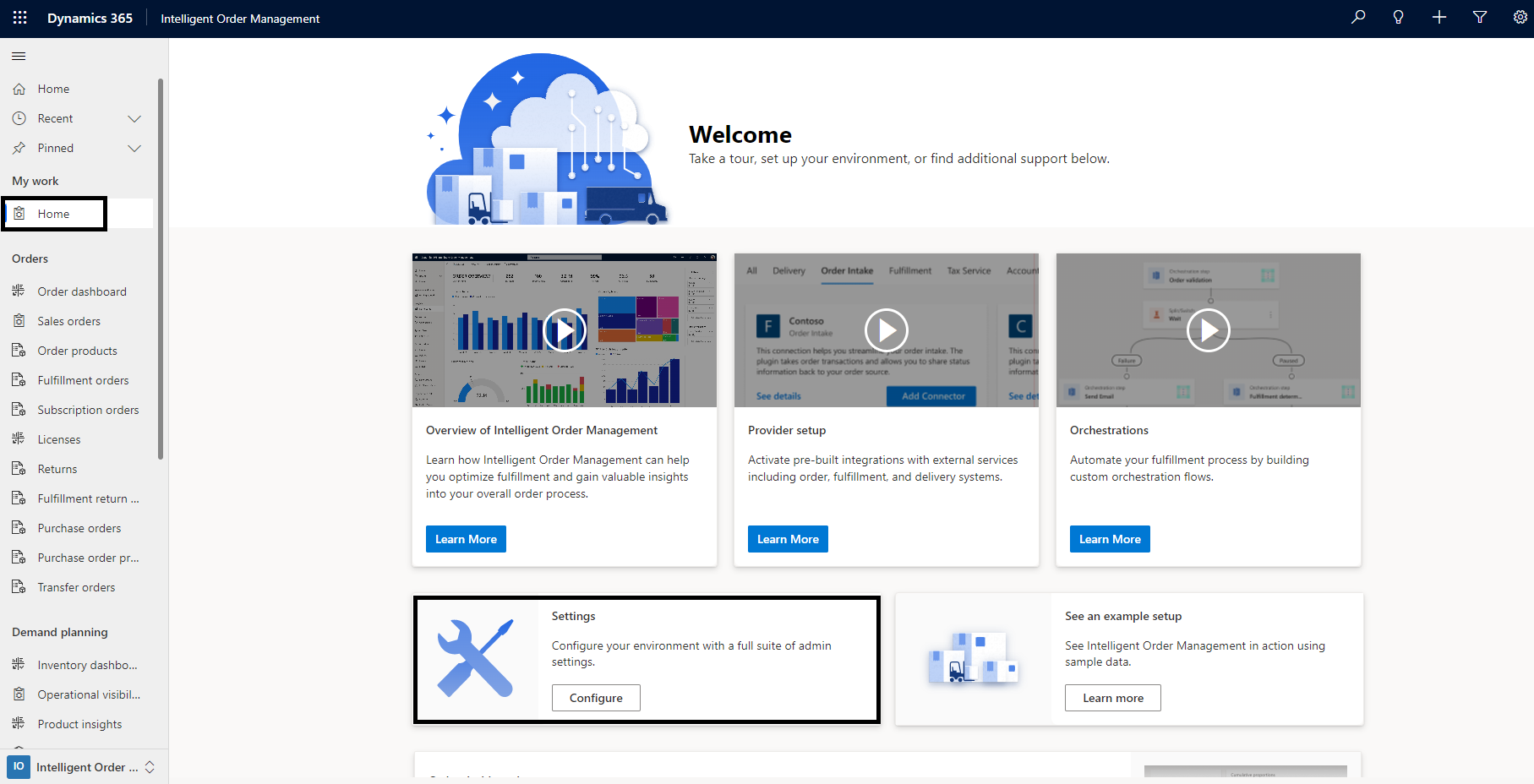Screen dimensions: 1534x784
Task: Click Learn More on the Orchestrations card
Action: [1110, 538]
